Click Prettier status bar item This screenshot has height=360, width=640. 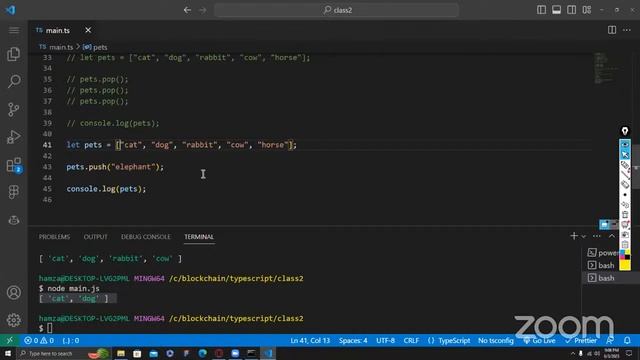click(581, 340)
